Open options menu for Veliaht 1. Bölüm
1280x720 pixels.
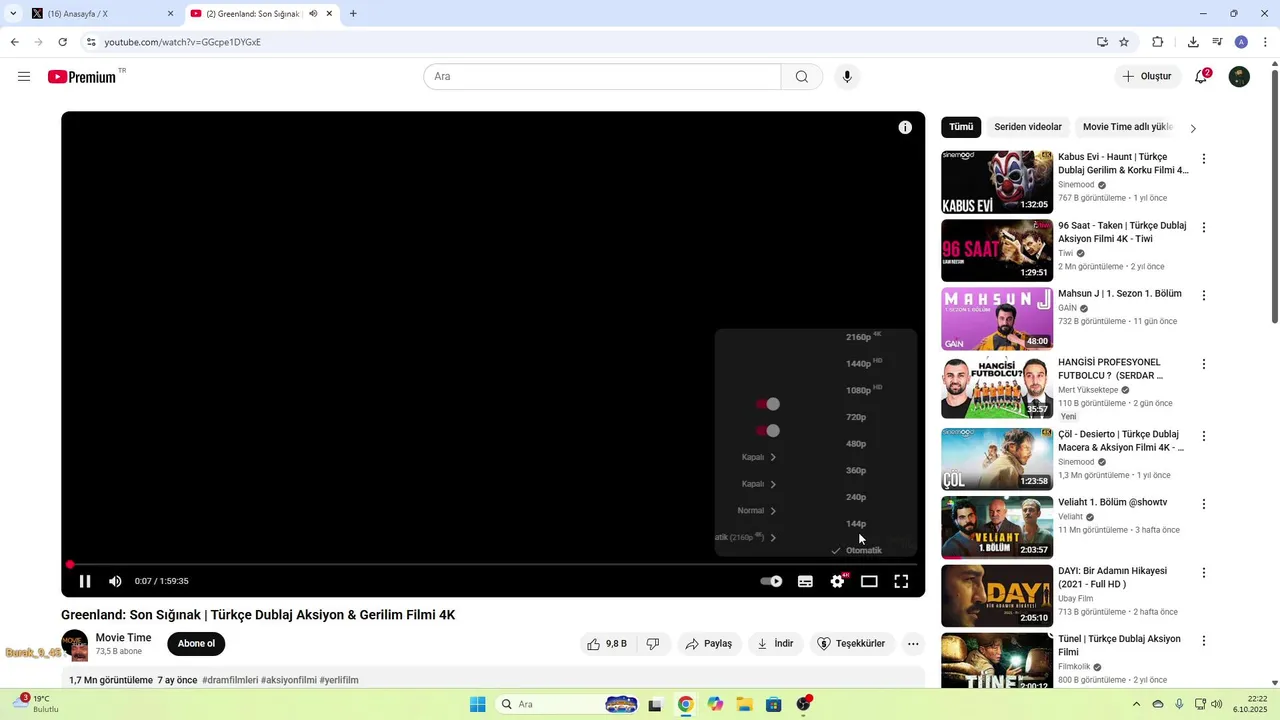[1204, 504]
